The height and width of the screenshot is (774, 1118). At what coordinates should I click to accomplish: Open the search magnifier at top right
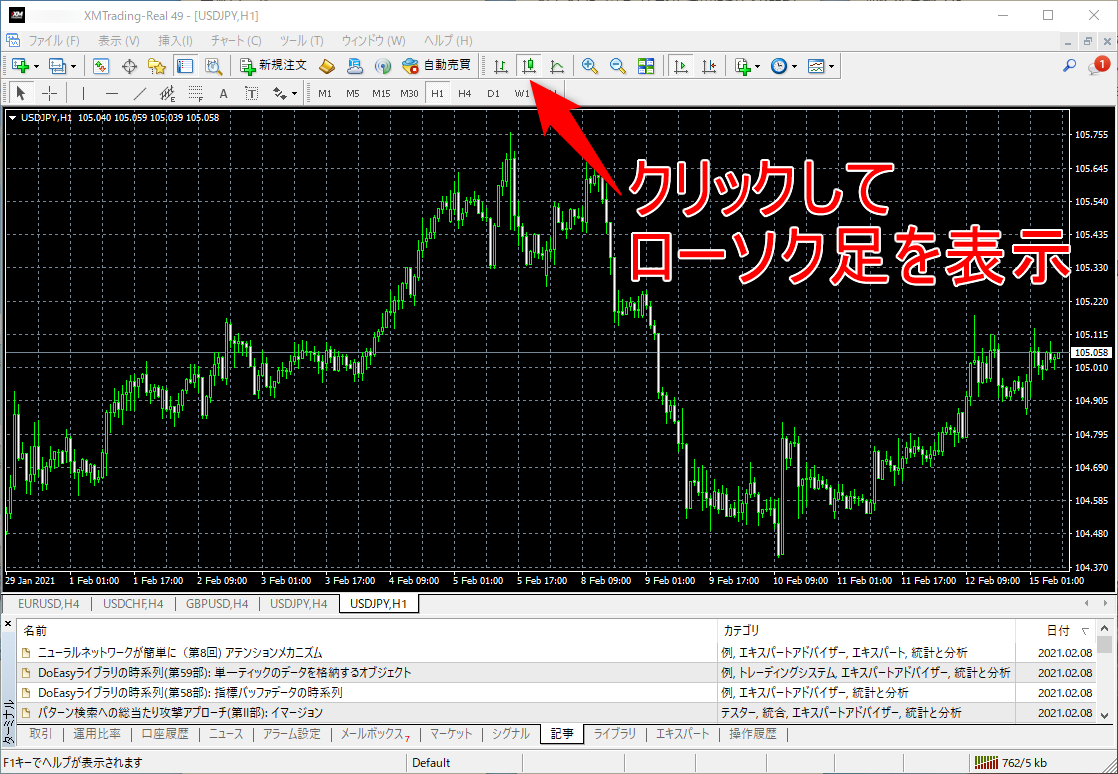coord(1070,66)
